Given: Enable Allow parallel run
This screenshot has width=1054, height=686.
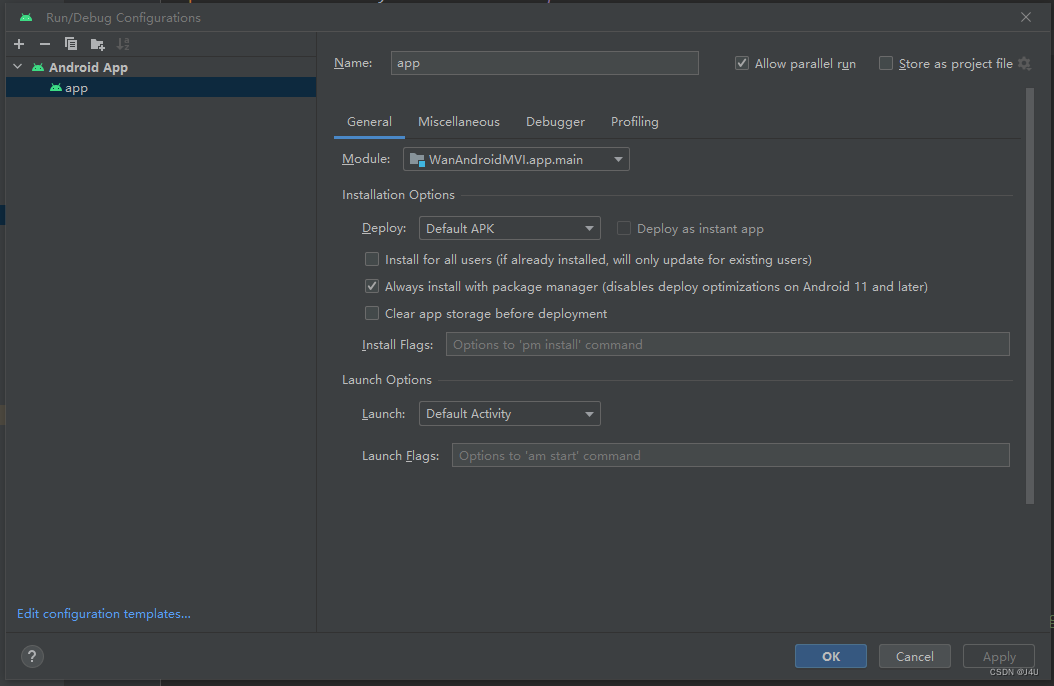Looking at the screenshot, I should [742, 62].
